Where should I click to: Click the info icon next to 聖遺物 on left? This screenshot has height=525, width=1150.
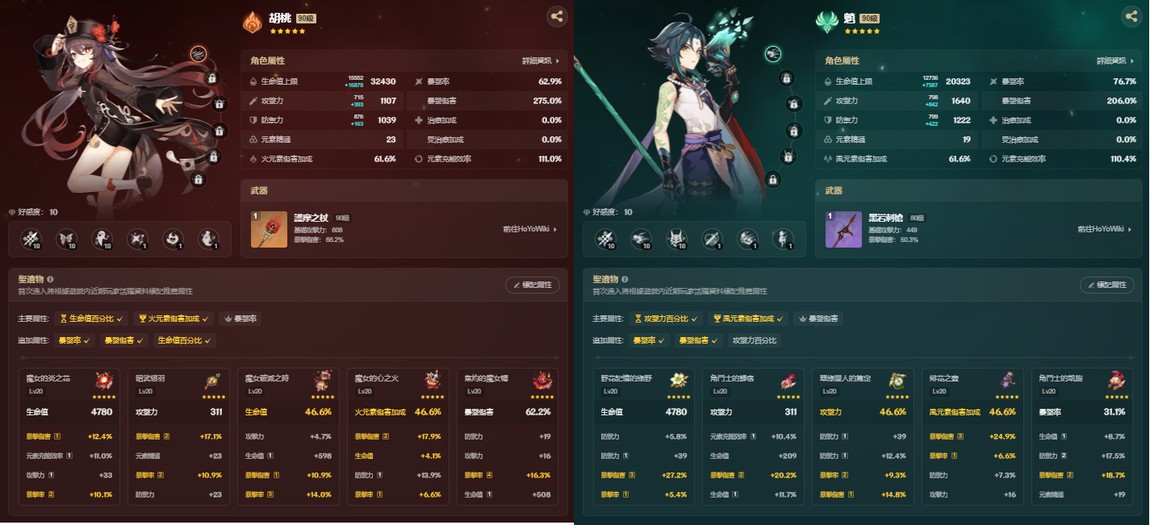click(50, 279)
